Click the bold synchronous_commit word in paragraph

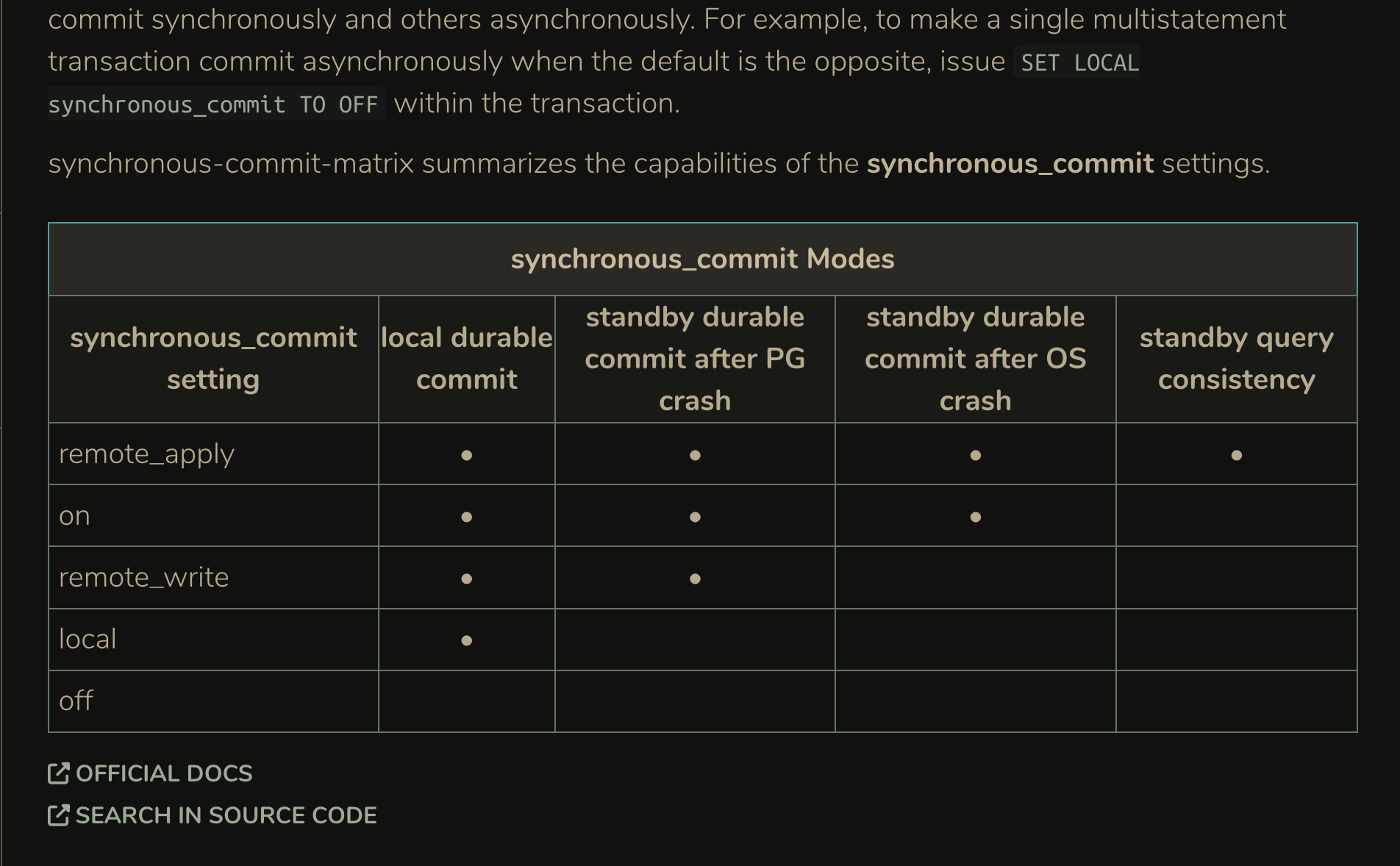(1010, 163)
